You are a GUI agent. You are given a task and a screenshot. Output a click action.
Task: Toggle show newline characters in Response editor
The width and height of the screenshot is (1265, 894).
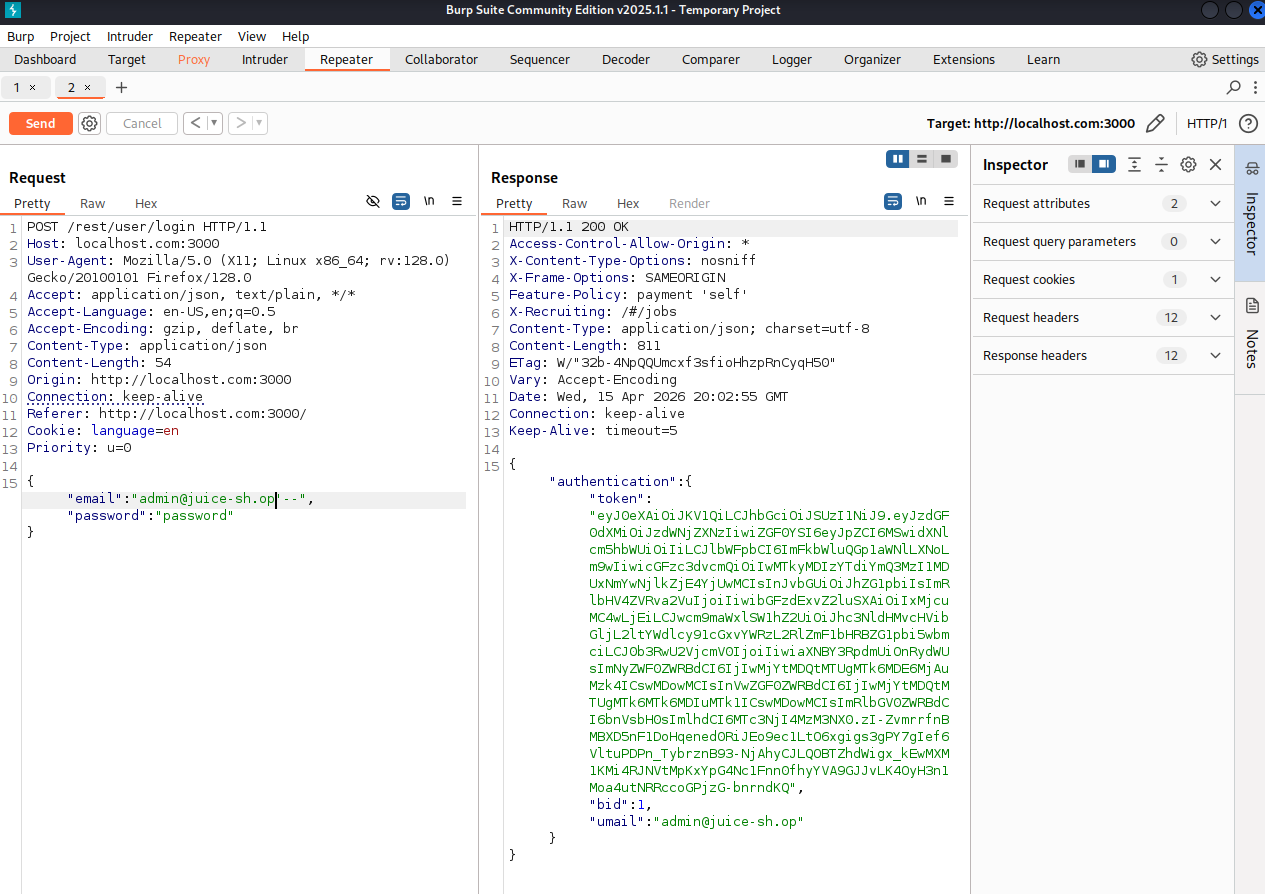(x=921, y=201)
